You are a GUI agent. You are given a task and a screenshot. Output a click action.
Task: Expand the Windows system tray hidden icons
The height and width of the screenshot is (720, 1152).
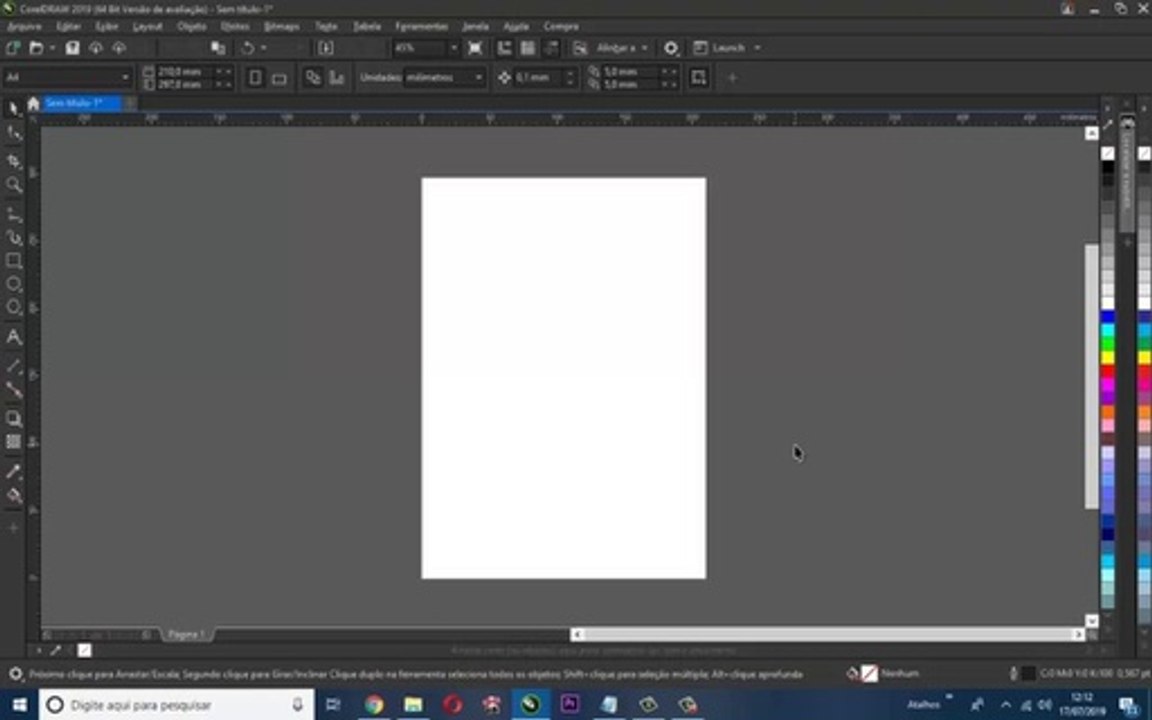pos(1005,705)
